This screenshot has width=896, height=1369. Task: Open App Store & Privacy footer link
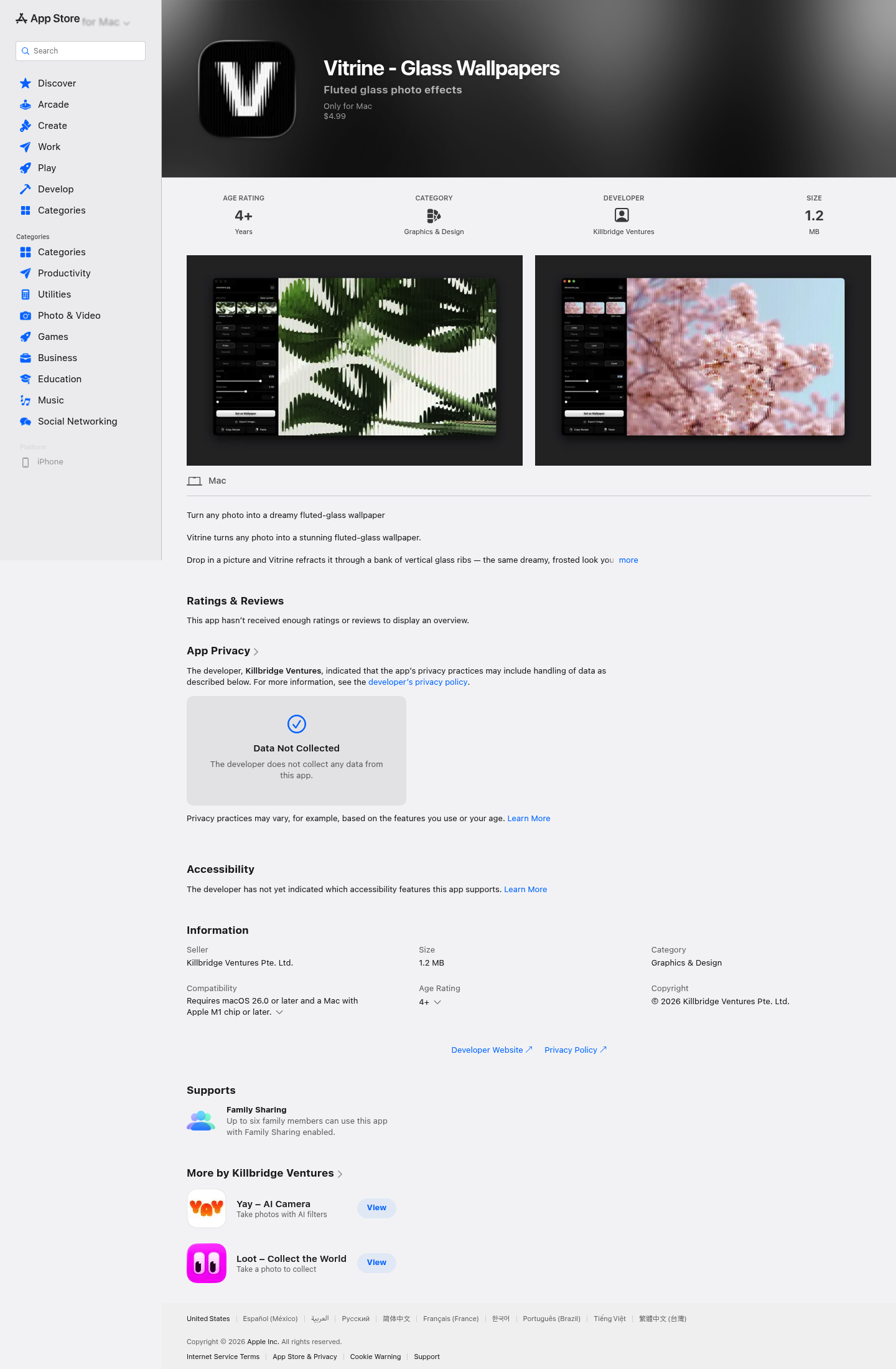click(x=305, y=1357)
